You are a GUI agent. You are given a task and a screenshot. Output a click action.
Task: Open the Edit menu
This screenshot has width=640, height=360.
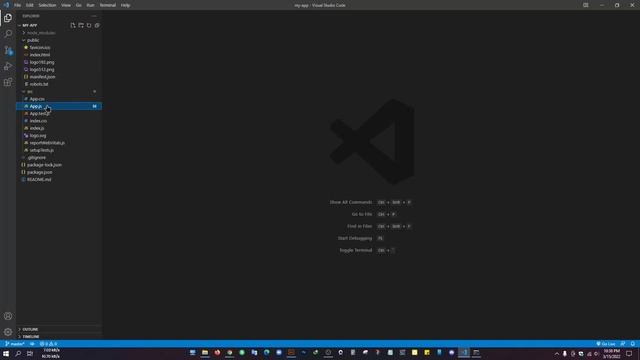[30, 5]
